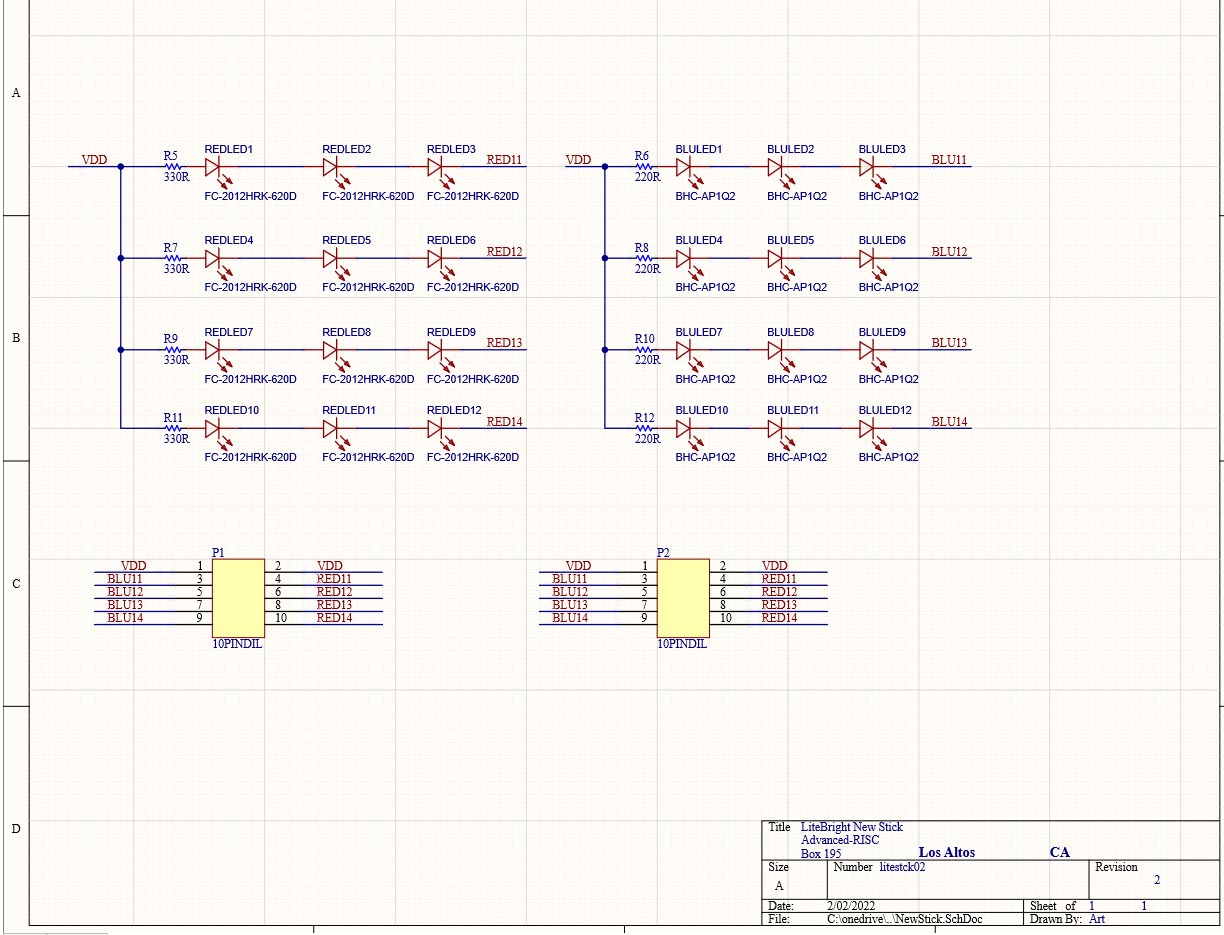Click the RED11 net label beside REDLED3

pyautogui.click(x=504, y=160)
